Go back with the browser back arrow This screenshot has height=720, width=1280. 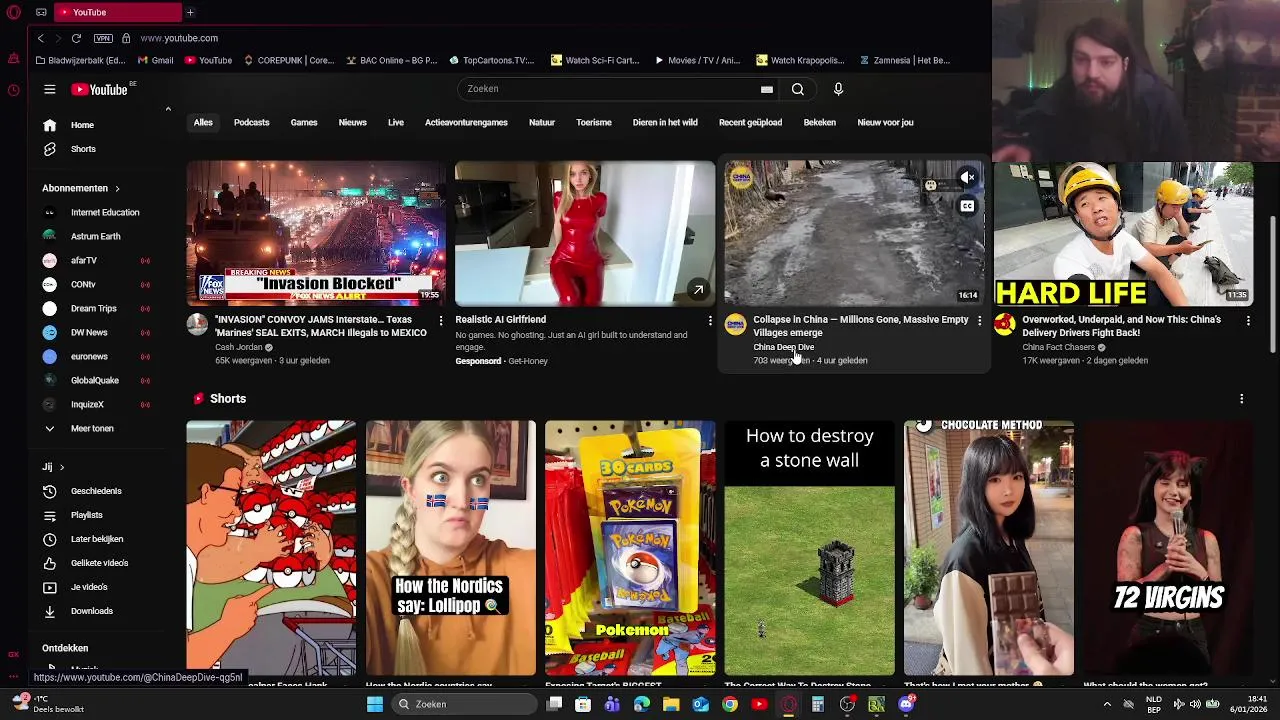click(40, 38)
